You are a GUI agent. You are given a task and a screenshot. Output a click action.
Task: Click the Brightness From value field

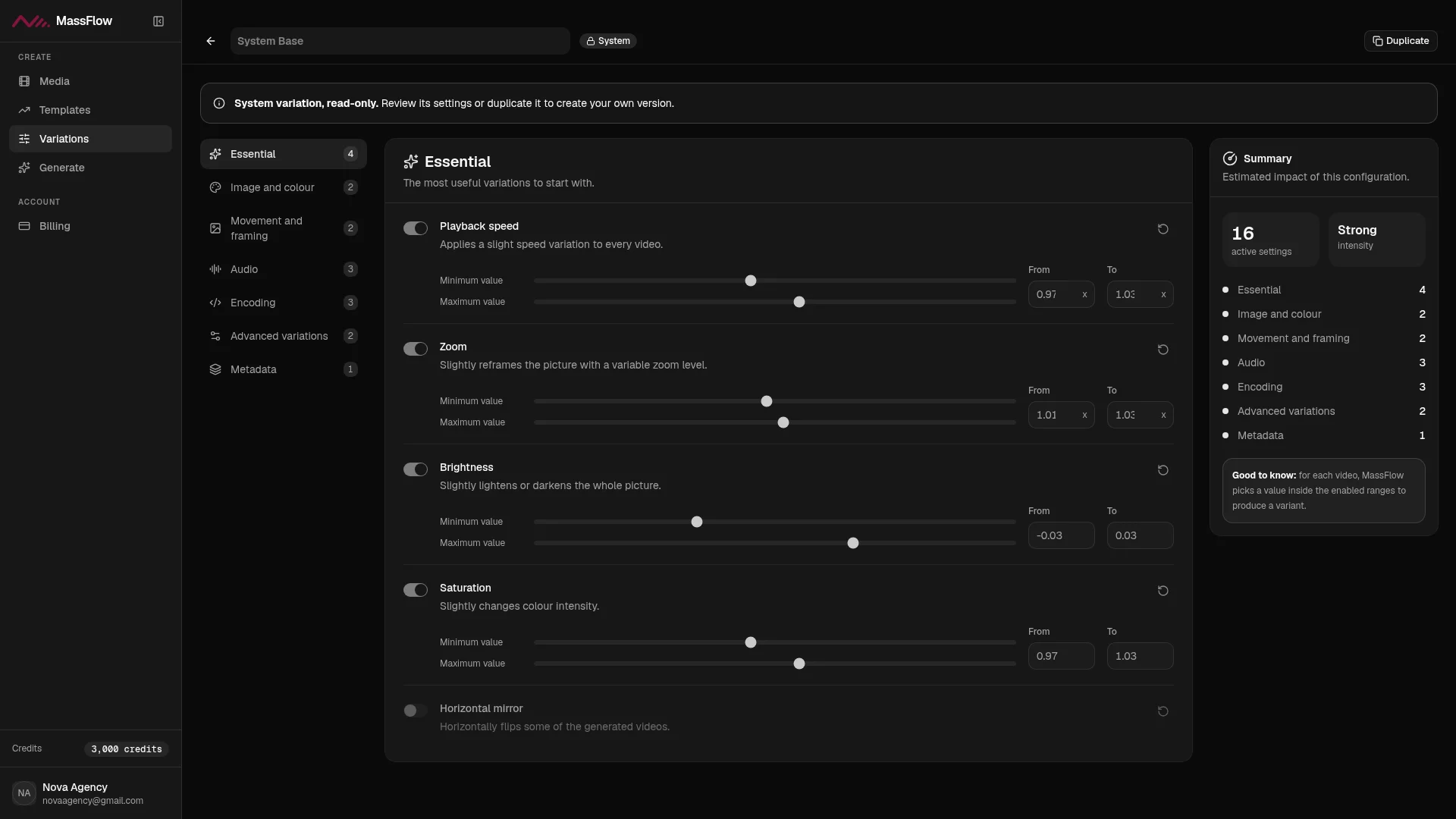[1062, 535]
